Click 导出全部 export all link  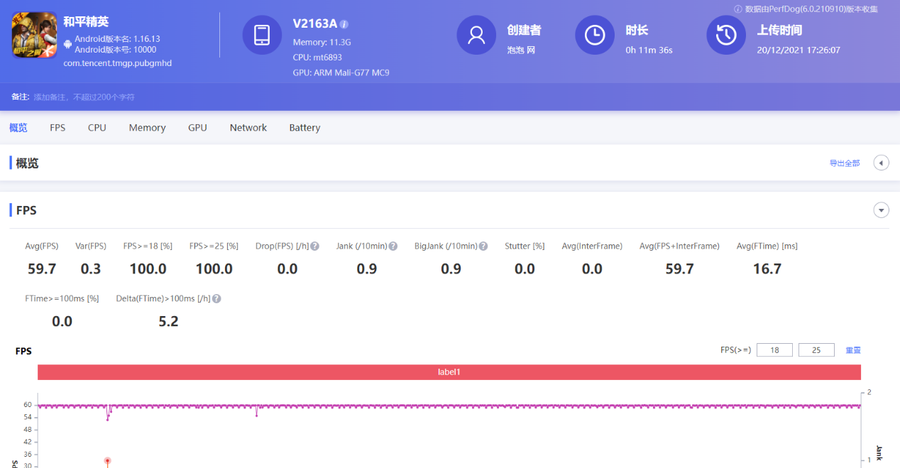(x=845, y=163)
